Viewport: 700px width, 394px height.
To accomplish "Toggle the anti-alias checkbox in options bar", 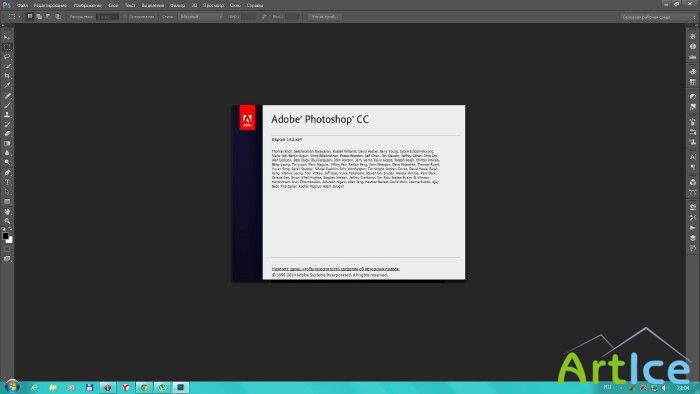I will point(125,17).
